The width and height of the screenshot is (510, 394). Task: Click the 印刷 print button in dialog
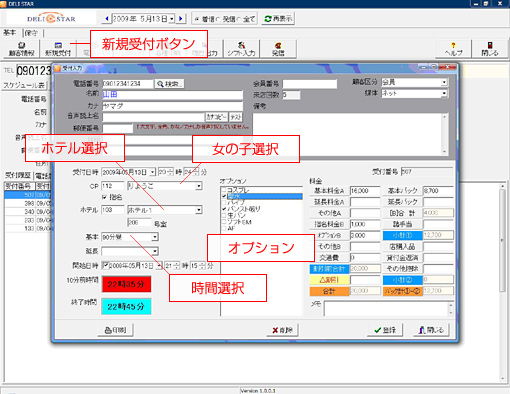[115, 330]
